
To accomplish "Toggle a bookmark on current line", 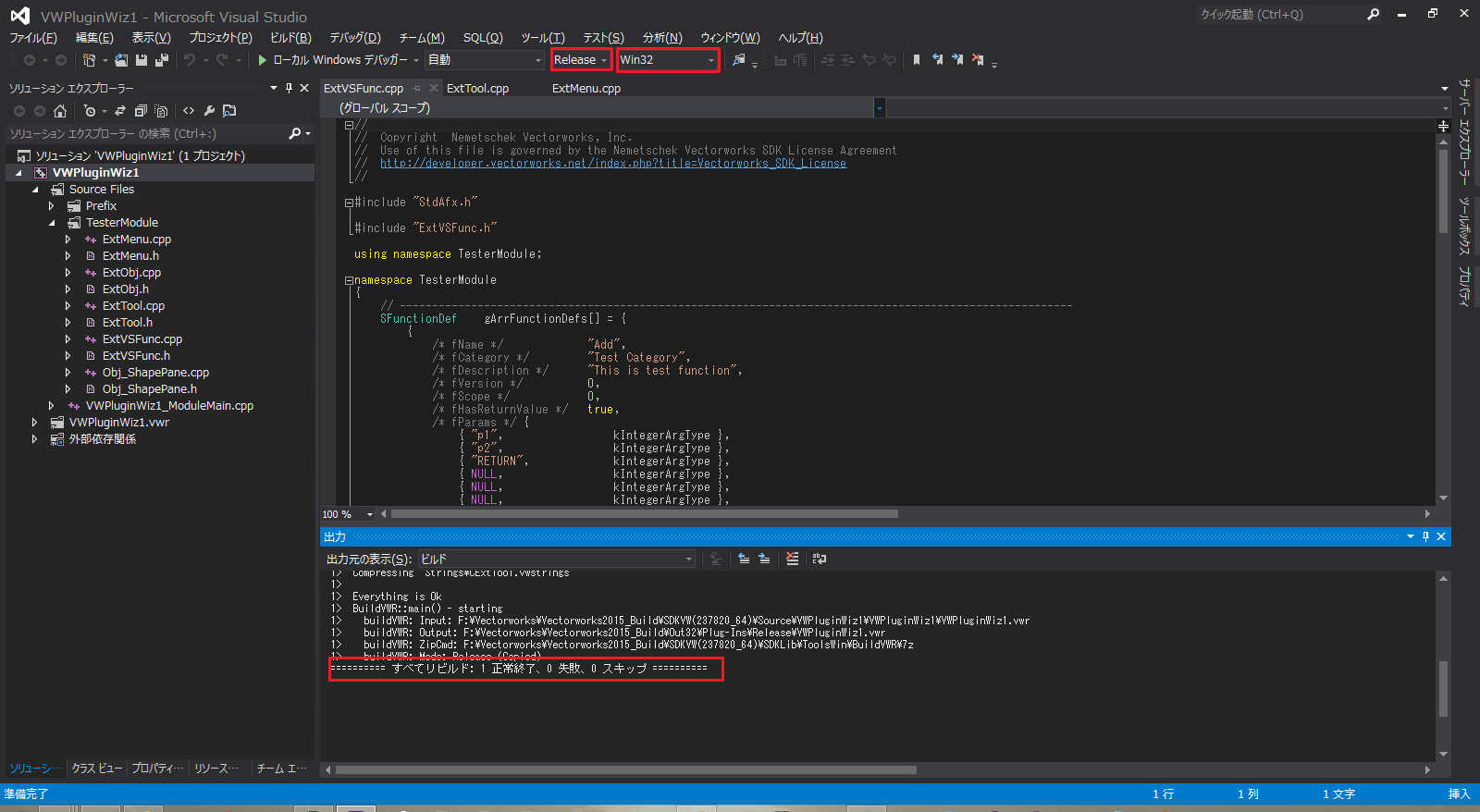I will coord(917,60).
